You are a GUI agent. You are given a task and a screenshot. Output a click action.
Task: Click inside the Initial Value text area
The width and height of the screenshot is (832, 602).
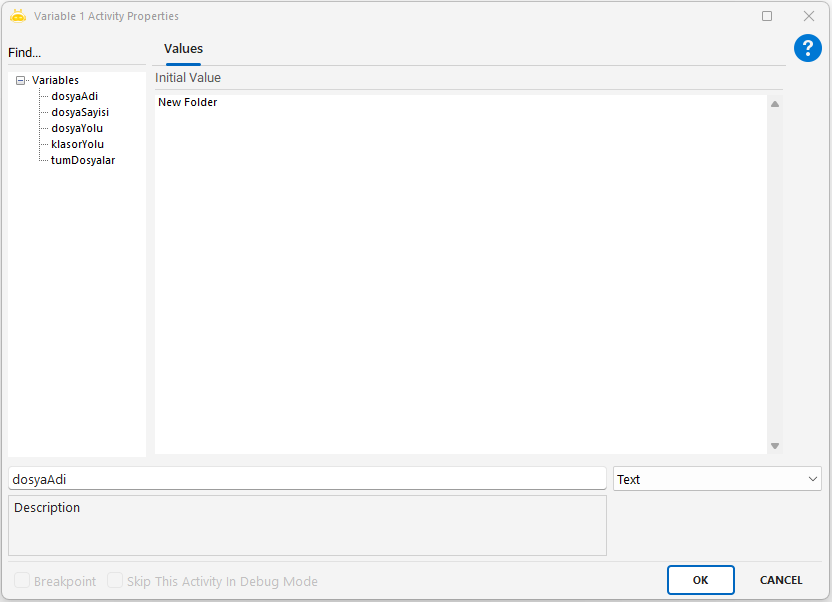pyautogui.click(x=460, y=270)
